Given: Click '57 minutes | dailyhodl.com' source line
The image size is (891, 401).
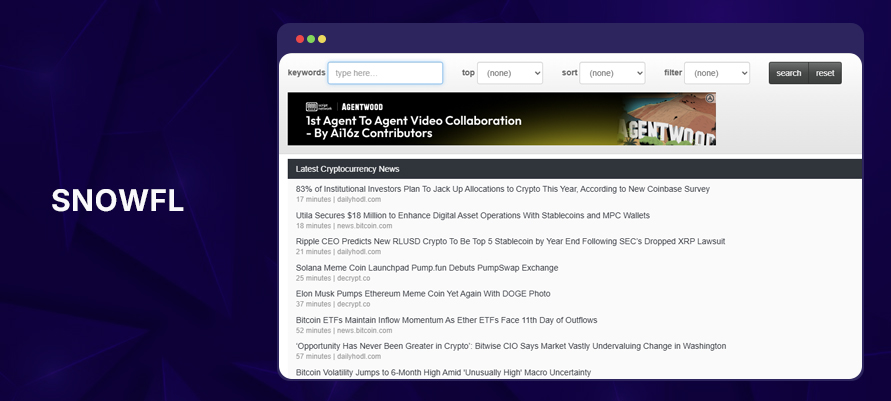Looking at the screenshot, I should [338, 356].
